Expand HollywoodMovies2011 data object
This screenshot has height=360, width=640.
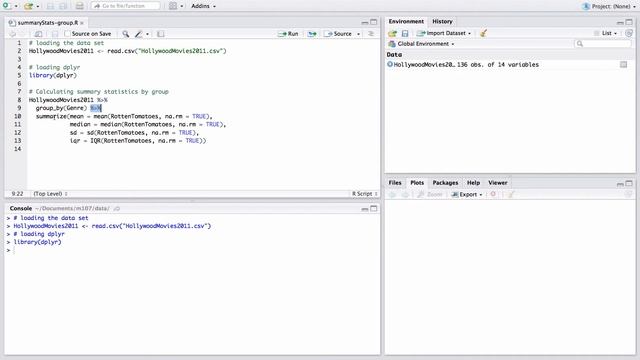(390, 64)
